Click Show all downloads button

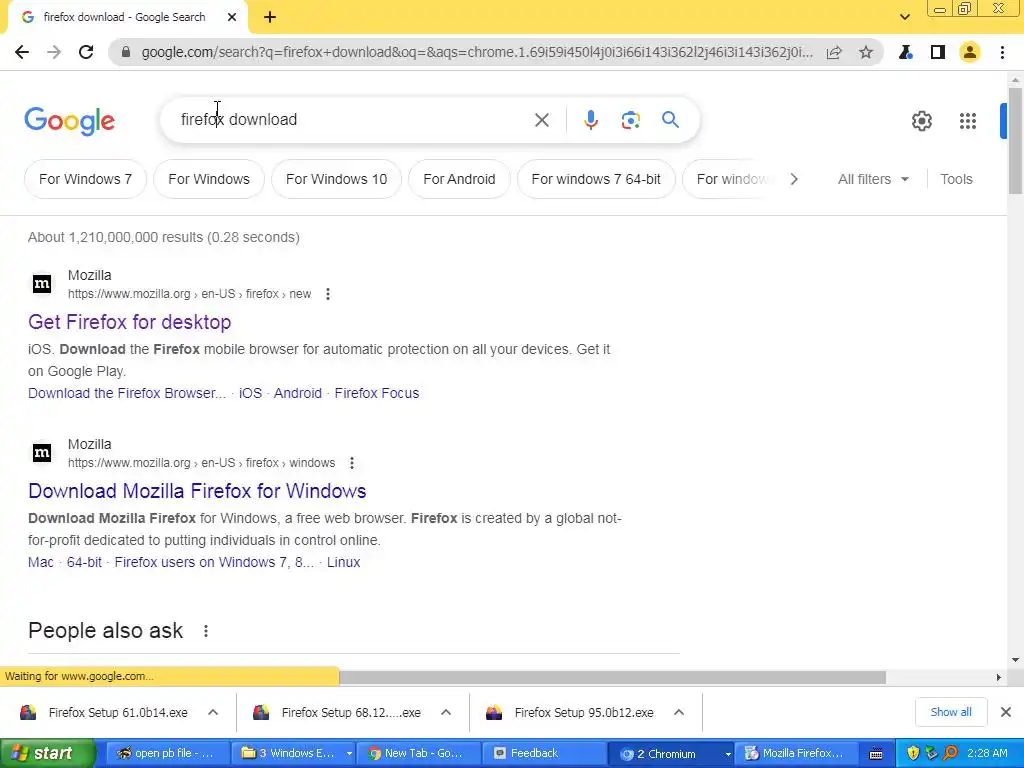click(x=951, y=712)
